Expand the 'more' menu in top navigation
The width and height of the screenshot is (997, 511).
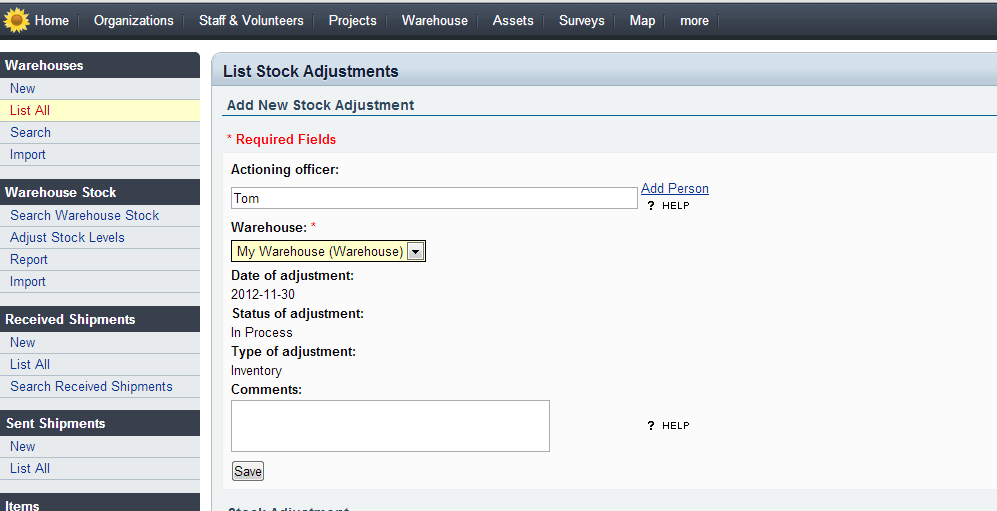click(x=694, y=20)
